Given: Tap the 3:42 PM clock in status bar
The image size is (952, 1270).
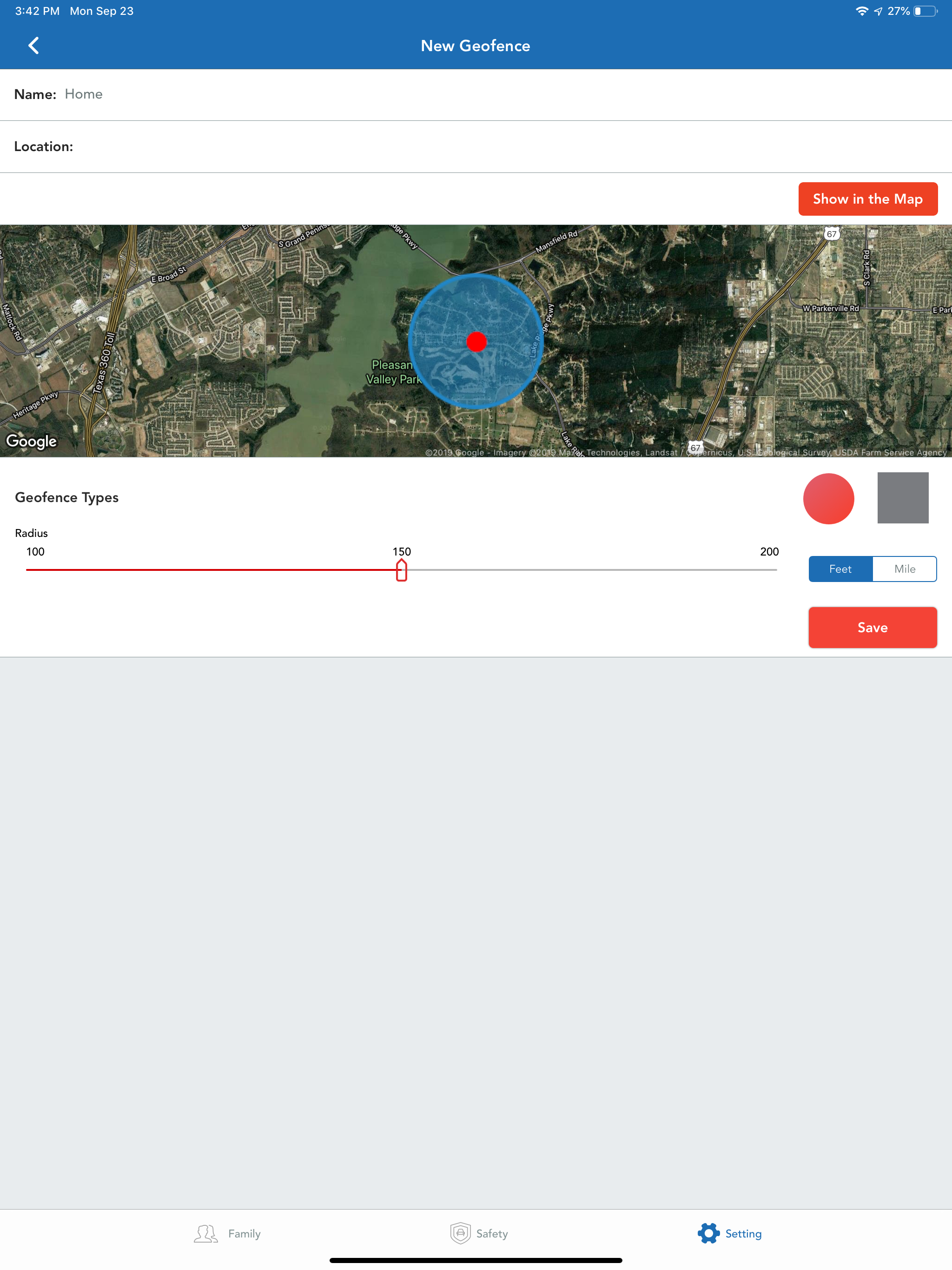Looking at the screenshot, I should click(37, 11).
